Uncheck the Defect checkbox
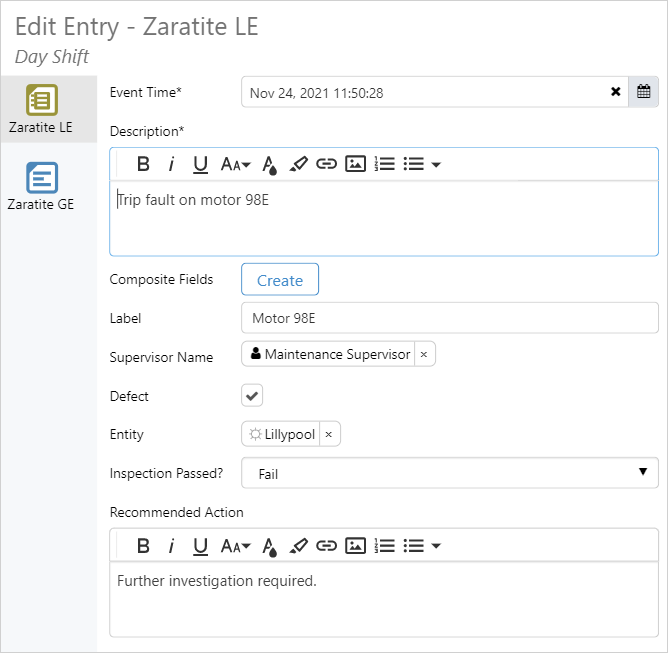The image size is (668, 653). [x=252, y=396]
